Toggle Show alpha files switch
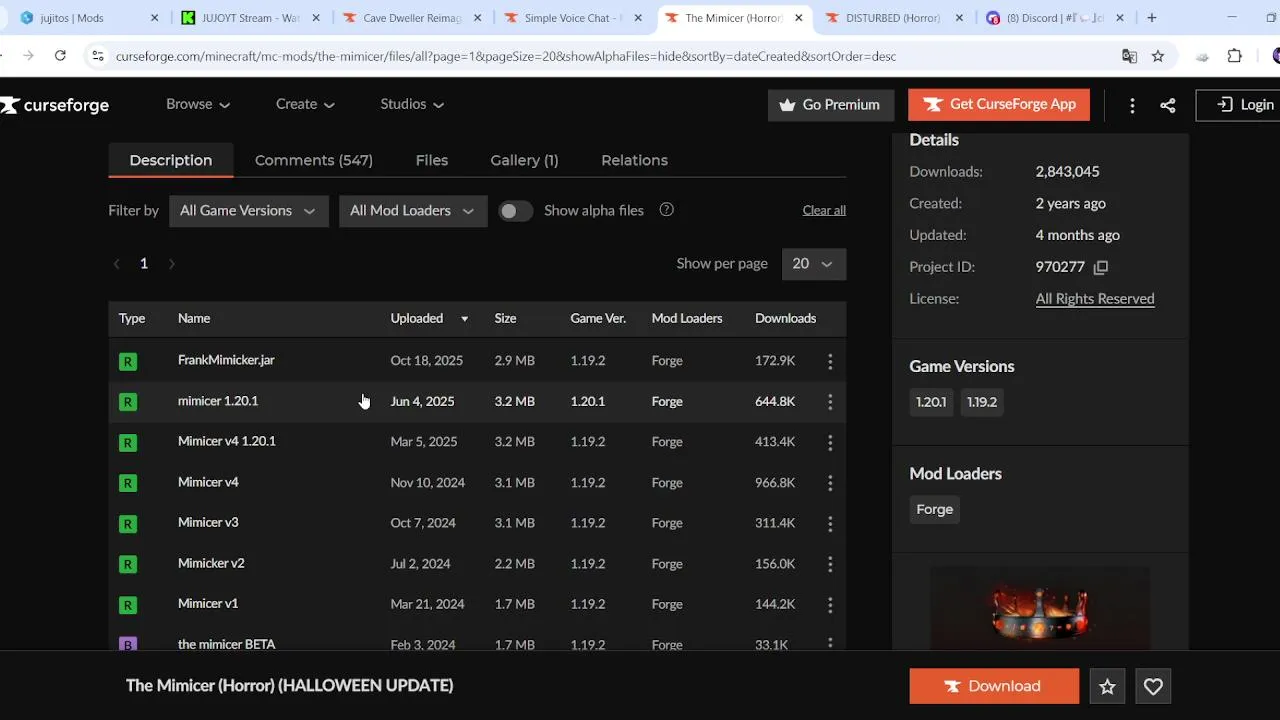 pos(516,211)
